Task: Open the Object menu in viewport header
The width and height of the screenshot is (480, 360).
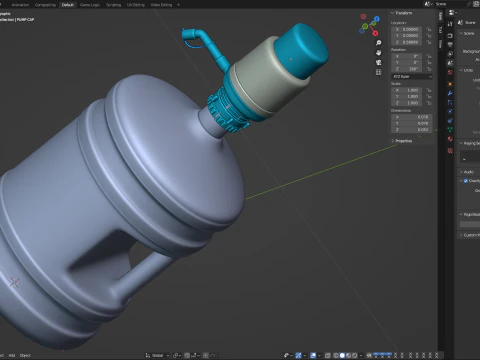Action: pyautogui.click(x=25, y=355)
